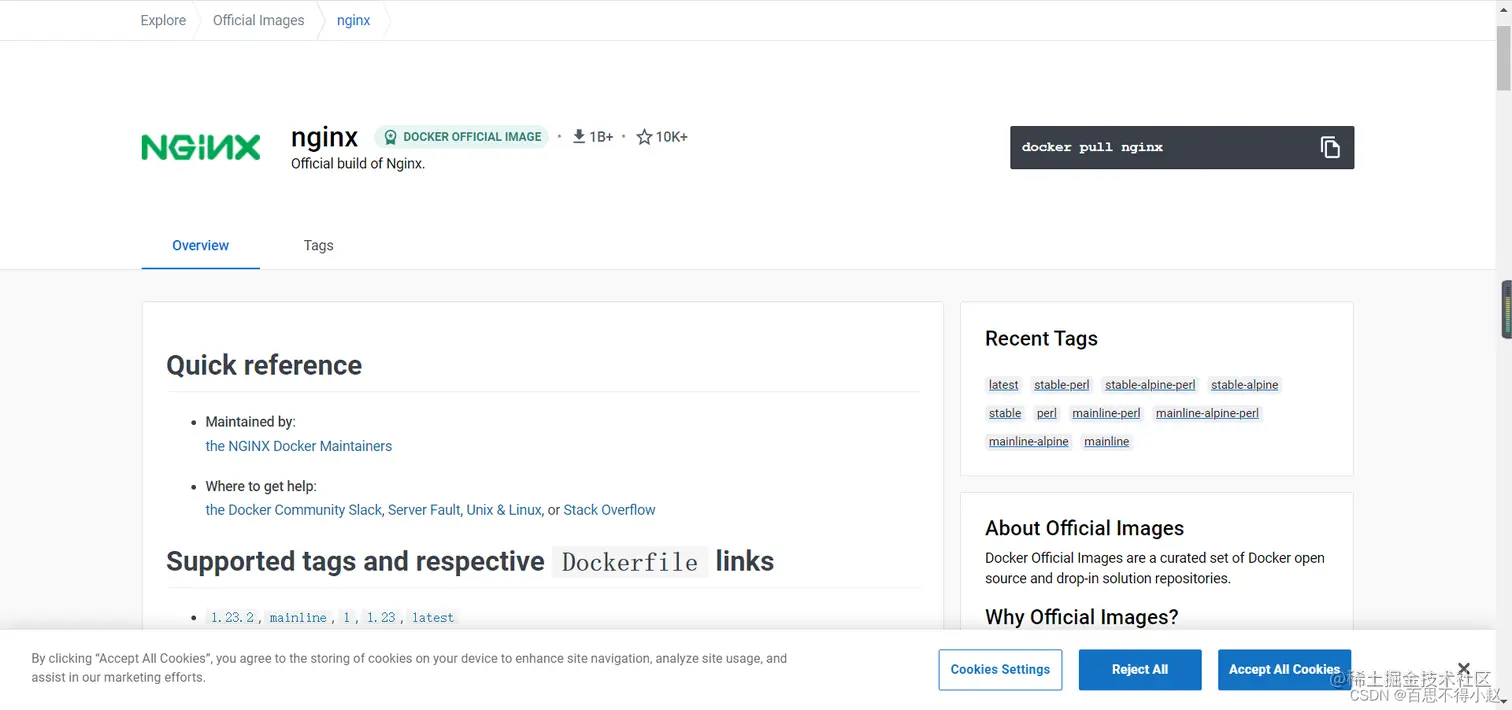Image resolution: width=1512 pixels, height=710 pixels.
Task: Click the 1.23.2 Dockerfile tag link
Action: [232, 618]
